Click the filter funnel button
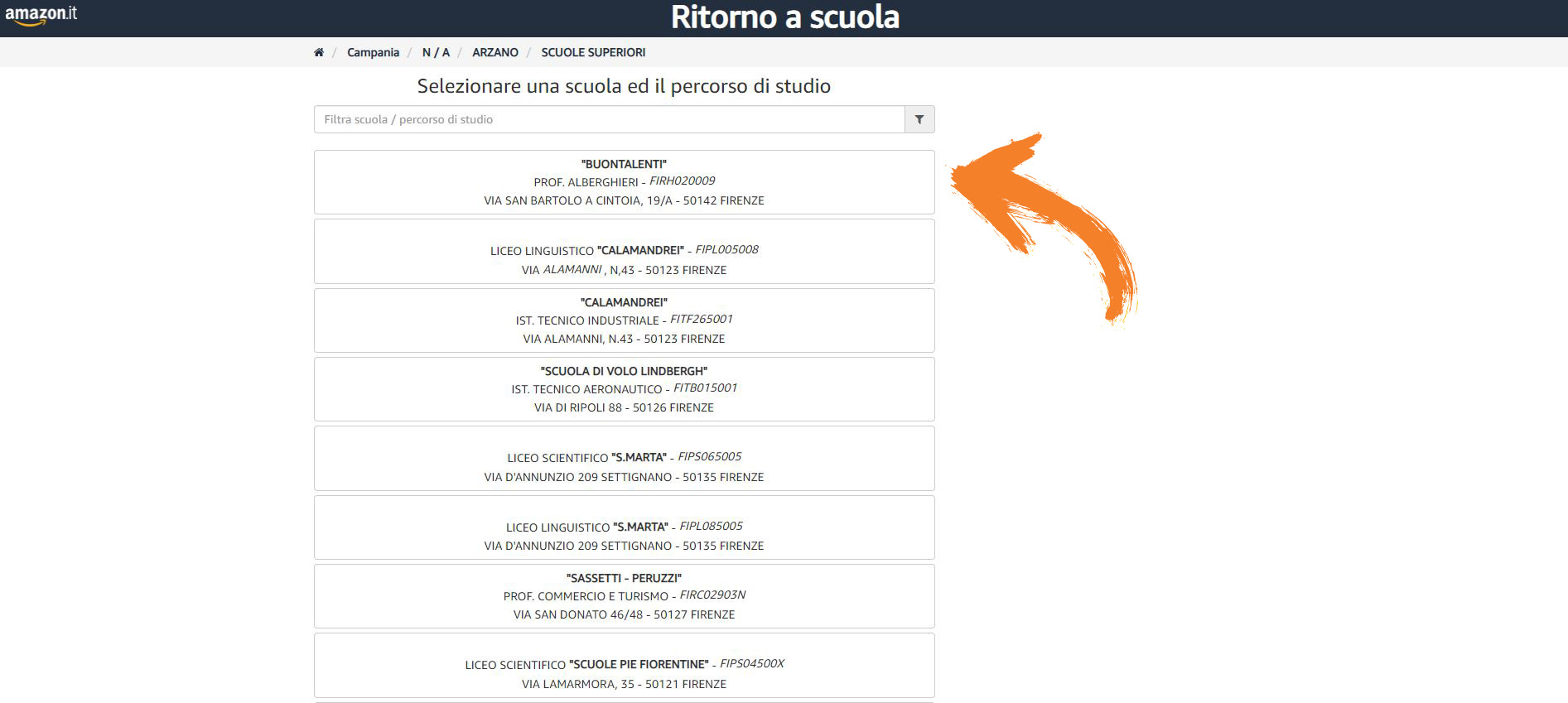The width and height of the screenshot is (1568, 703). [919, 119]
